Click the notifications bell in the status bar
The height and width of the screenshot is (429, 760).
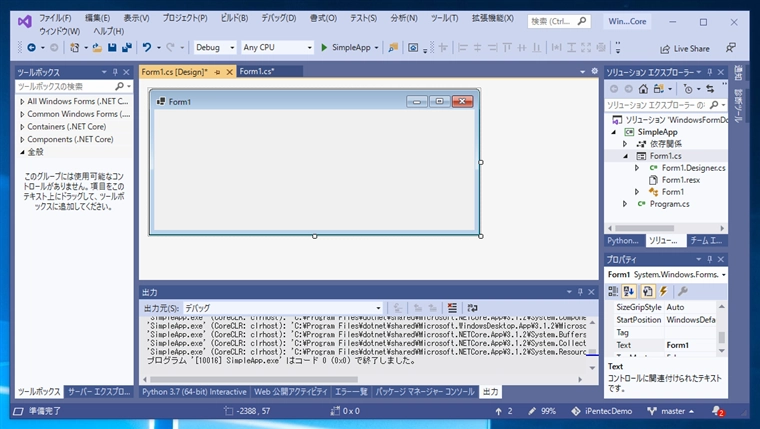(717, 411)
